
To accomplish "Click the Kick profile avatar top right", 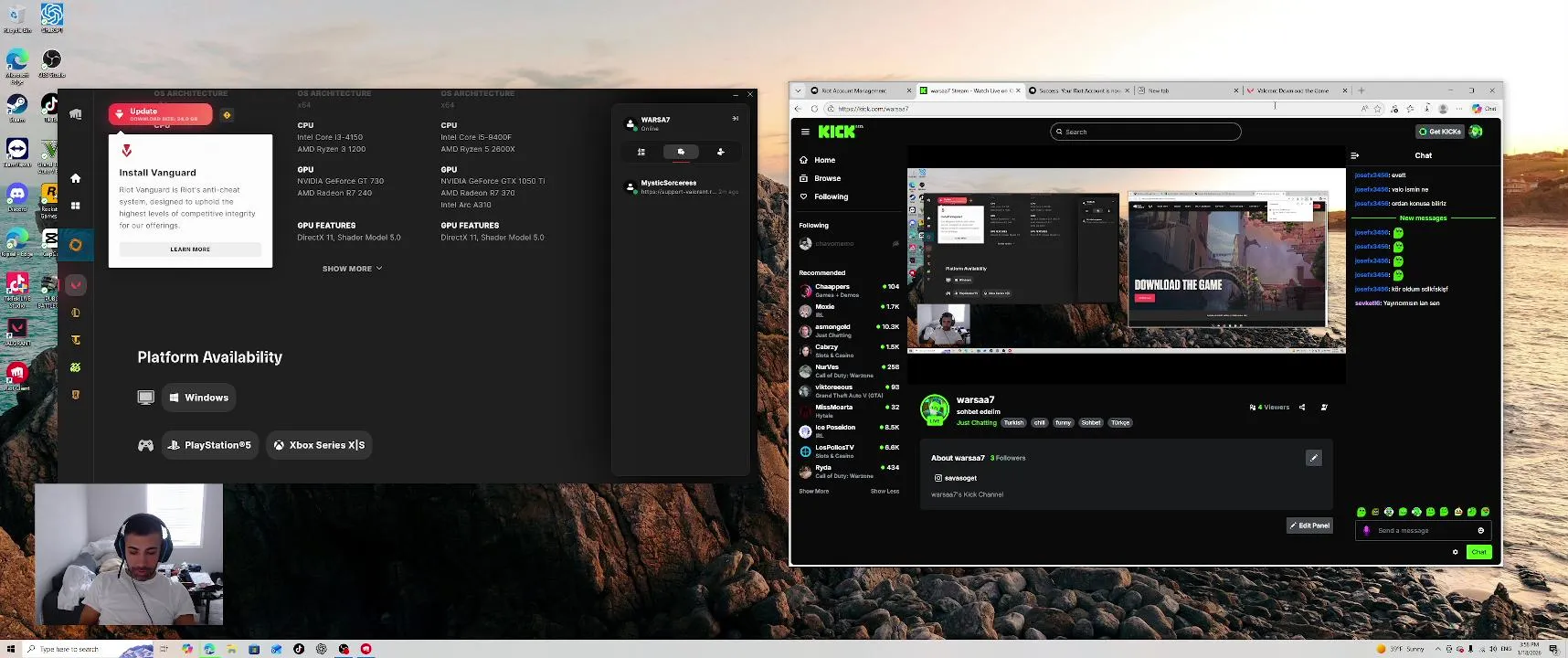I will pos(1476,132).
